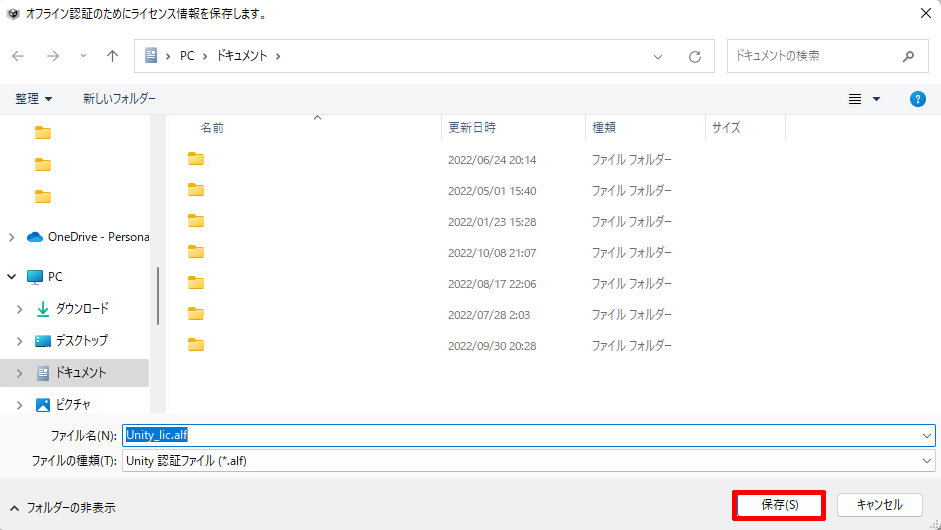Viewport: 941px width, 530px height.
Task: Expand the address bar history dropdown
Action: click(x=657, y=56)
